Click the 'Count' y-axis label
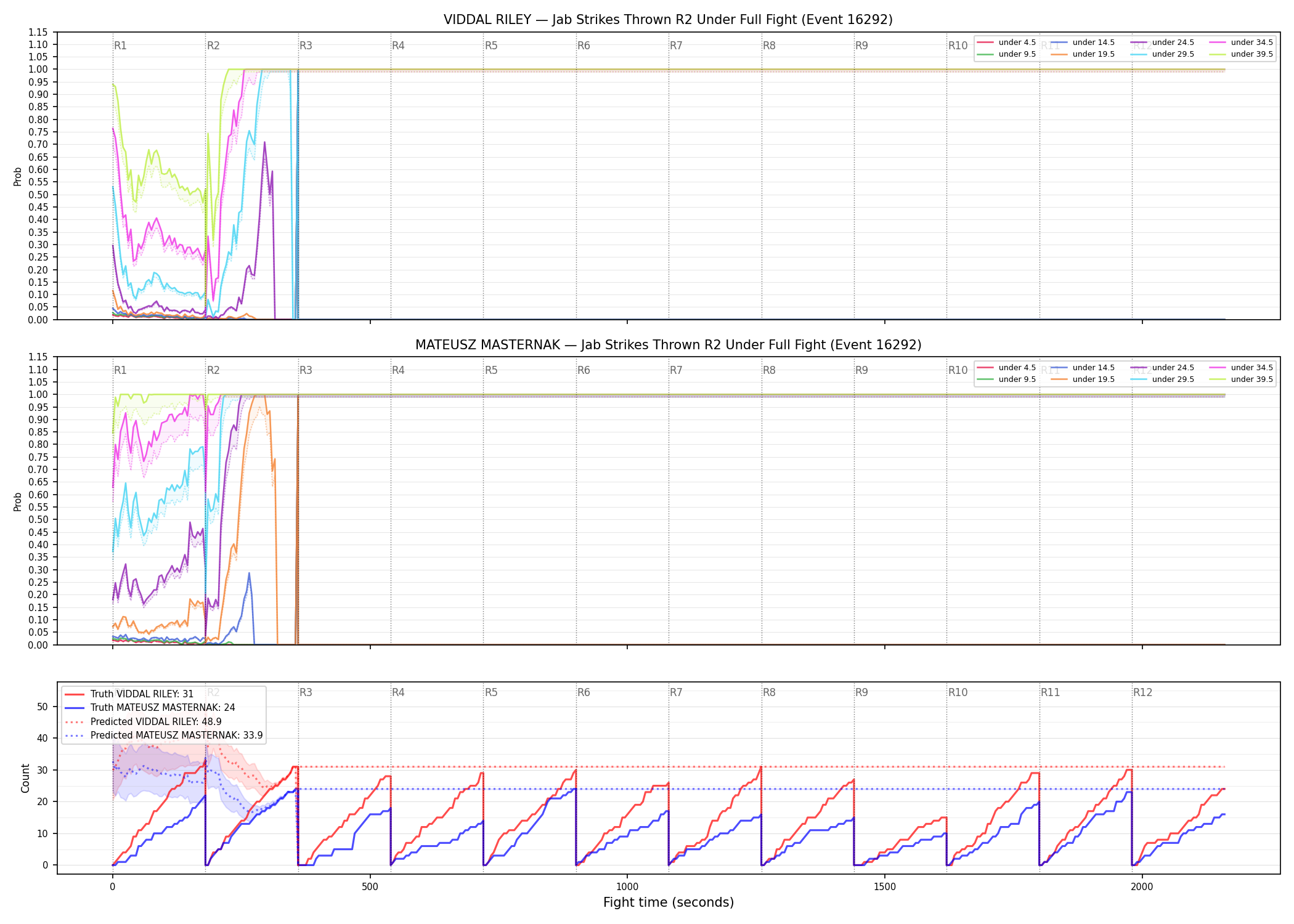Image resolution: width=1294 pixels, height=924 pixels. (x=25, y=778)
